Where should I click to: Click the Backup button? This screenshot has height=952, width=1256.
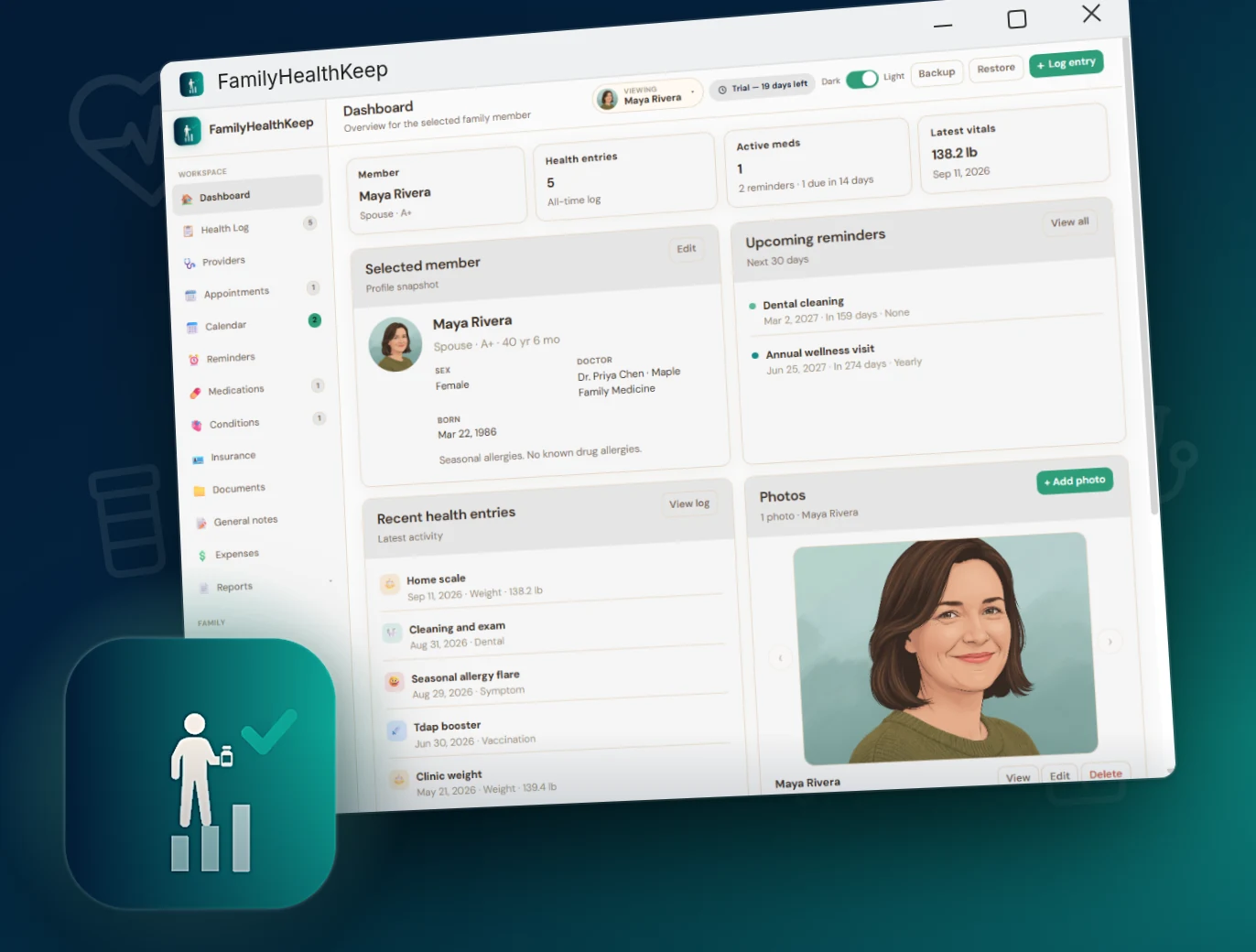click(x=937, y=73)
